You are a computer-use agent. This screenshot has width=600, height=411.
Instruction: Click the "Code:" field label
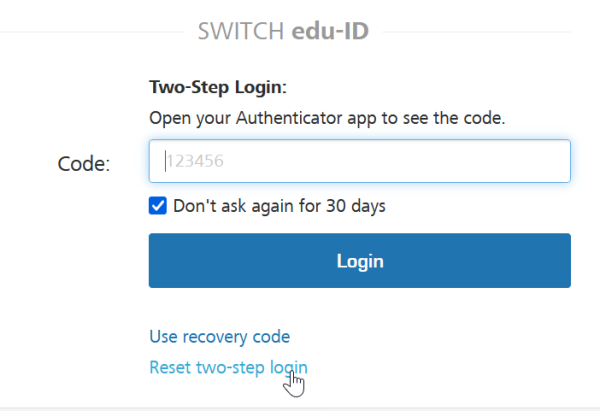[84, 164]
